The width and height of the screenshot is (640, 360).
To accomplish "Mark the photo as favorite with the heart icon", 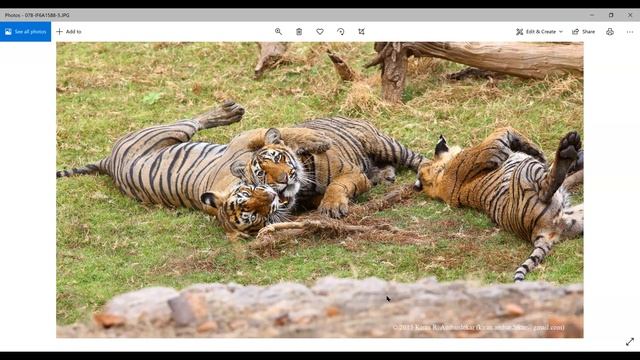I will pos(320,31).
